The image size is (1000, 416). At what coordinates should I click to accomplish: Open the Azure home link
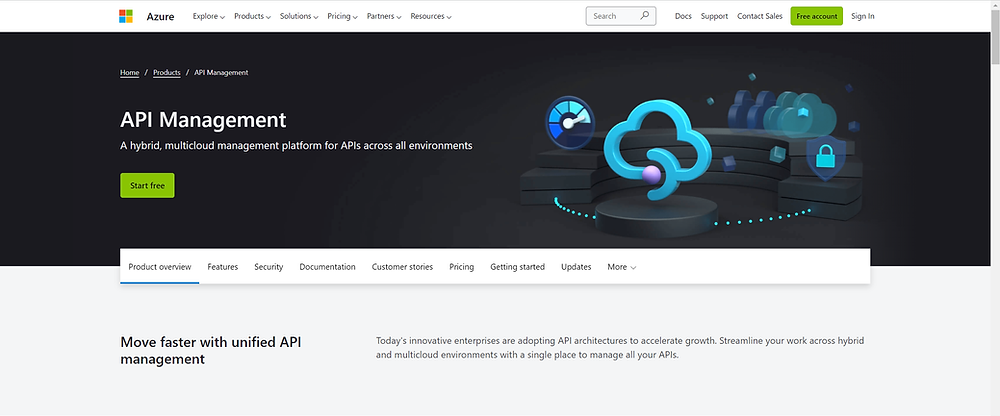point(160,17)
